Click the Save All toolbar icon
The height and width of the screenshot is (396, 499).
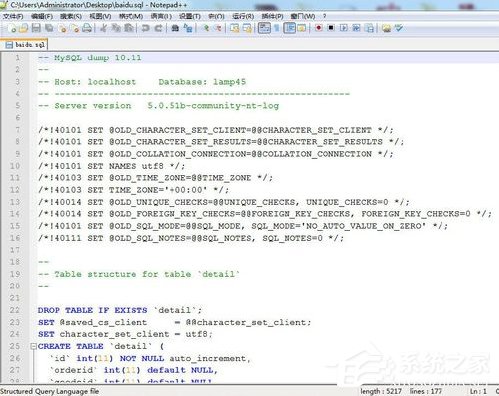coord(49,28)
